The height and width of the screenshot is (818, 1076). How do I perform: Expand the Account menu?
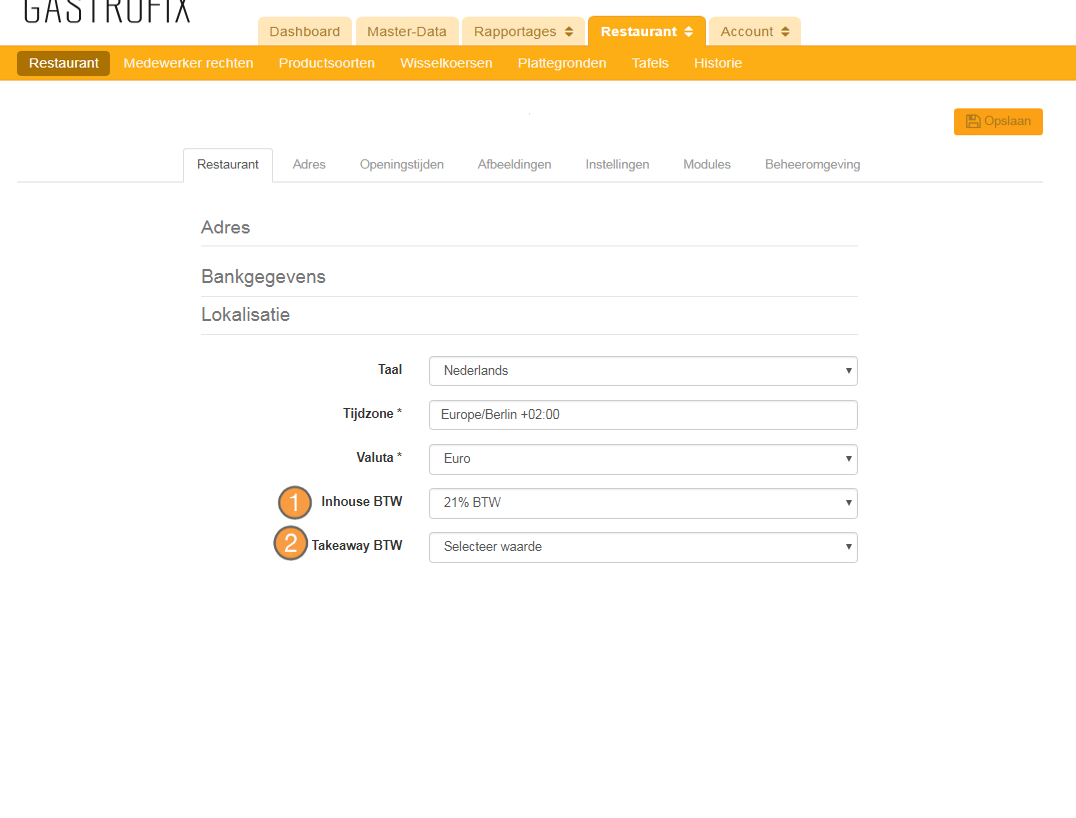754,31
